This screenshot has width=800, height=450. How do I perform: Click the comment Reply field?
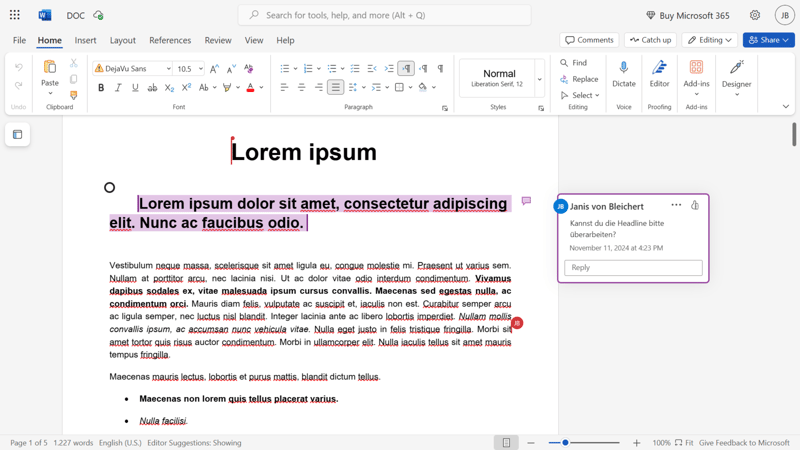[x=633, y=268]
